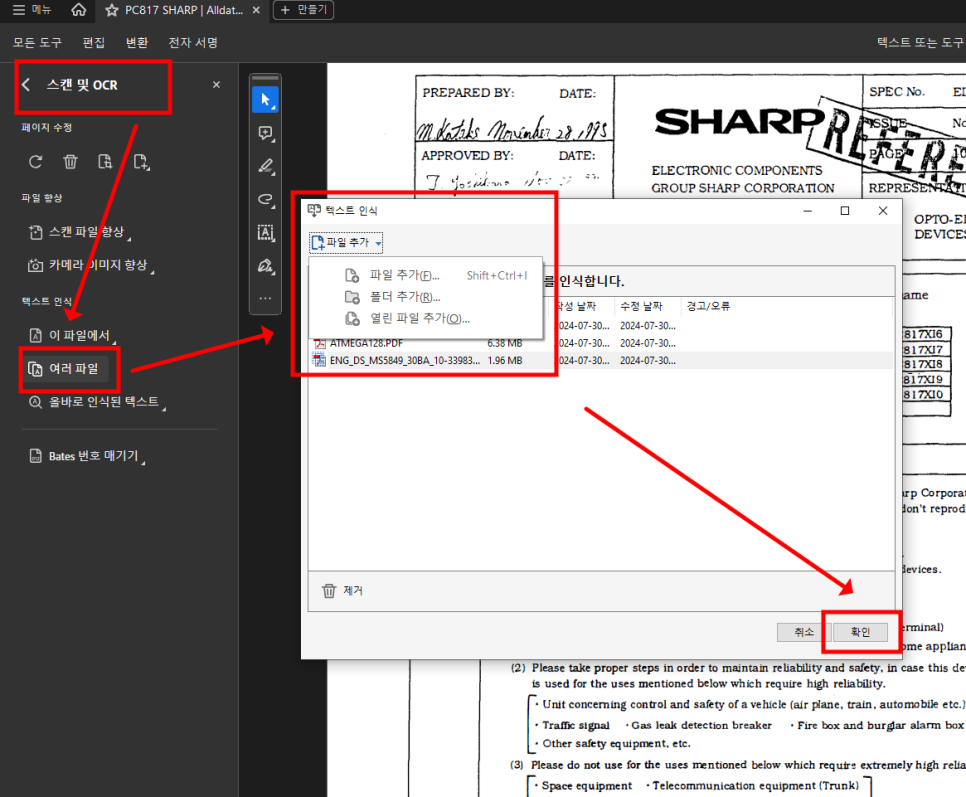Go back from 스캔 및 OCR panel

coord(26,85)
